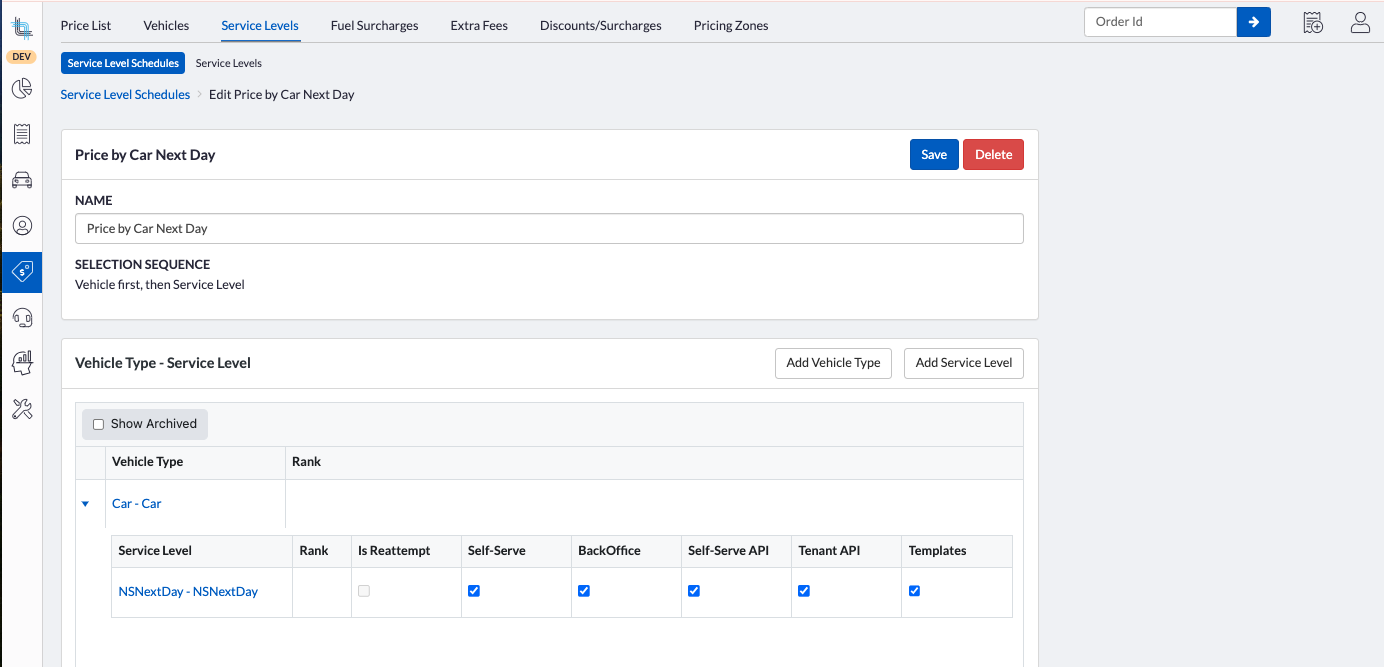Toggle Is Reattempt checkbox for NSNextDay
Viewport: 1384px width, 667px height.
tap(364, 591)
